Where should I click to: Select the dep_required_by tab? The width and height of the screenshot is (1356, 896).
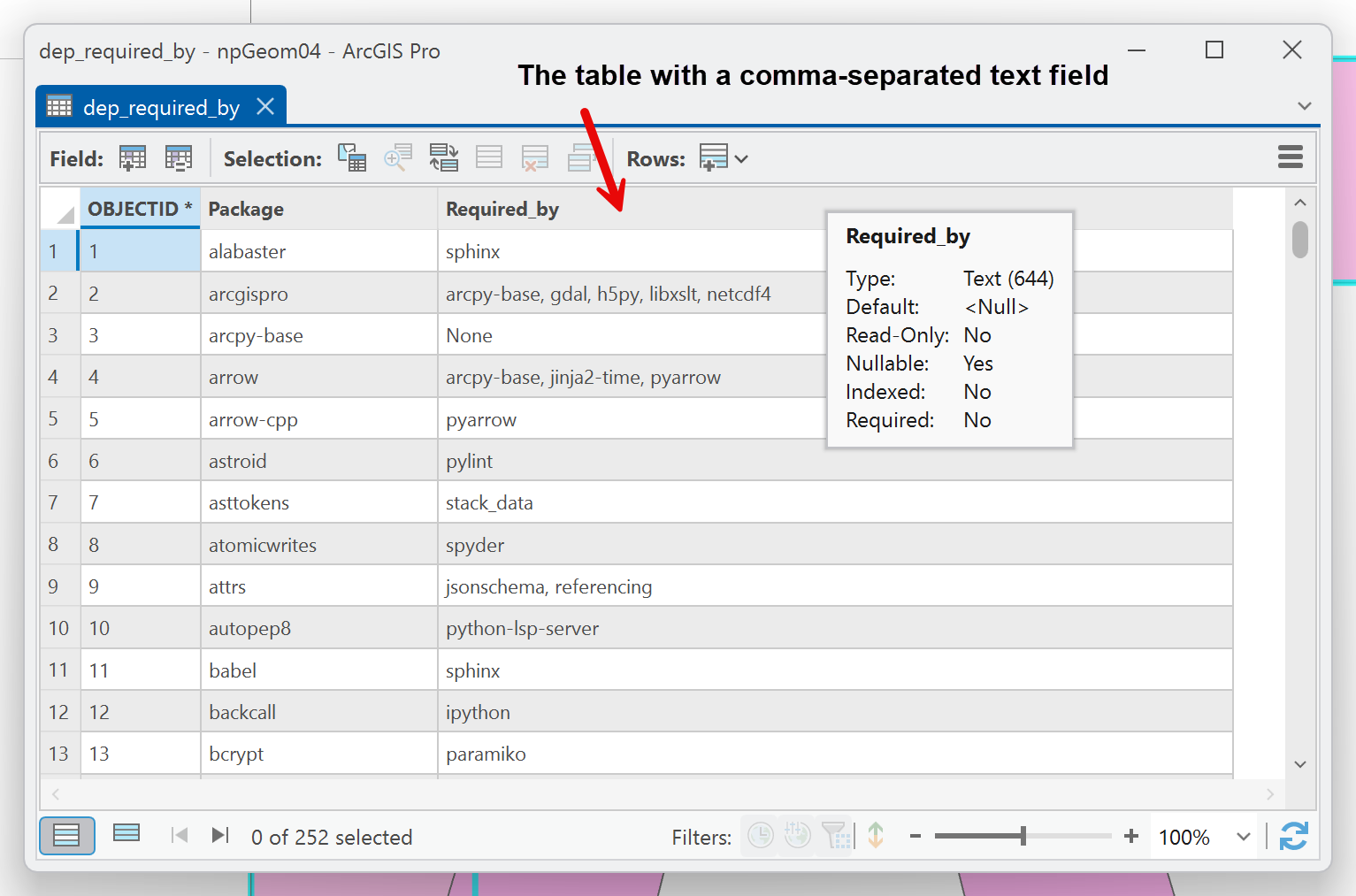click(x=159, y=106)
